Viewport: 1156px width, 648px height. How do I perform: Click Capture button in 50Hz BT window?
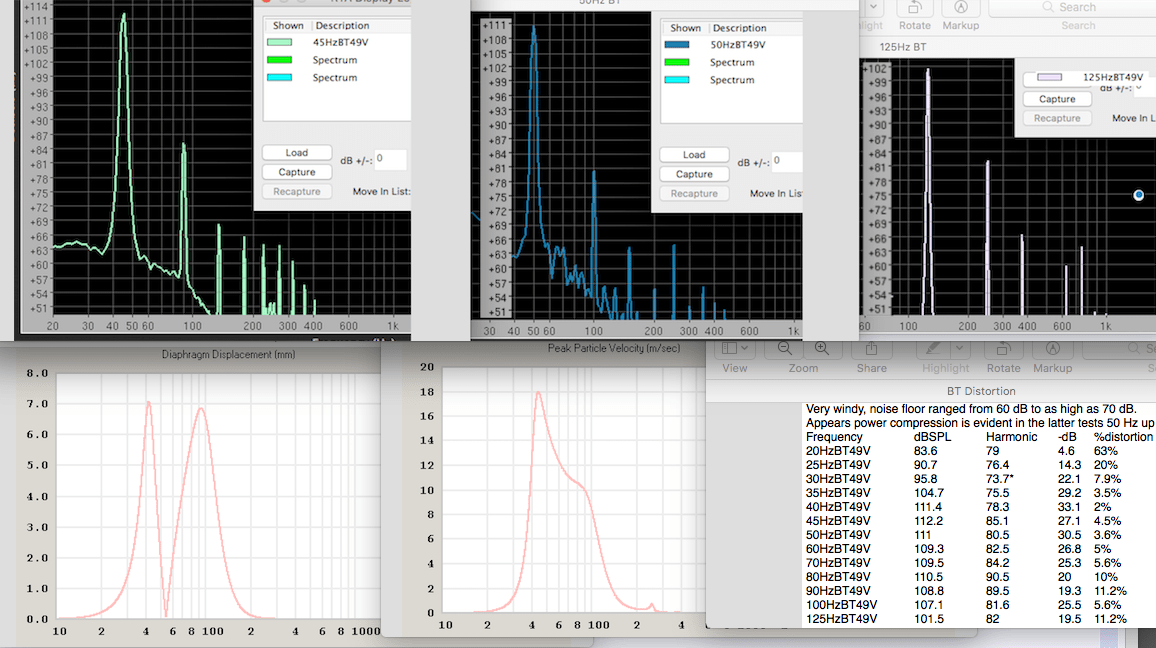[694, 174]
